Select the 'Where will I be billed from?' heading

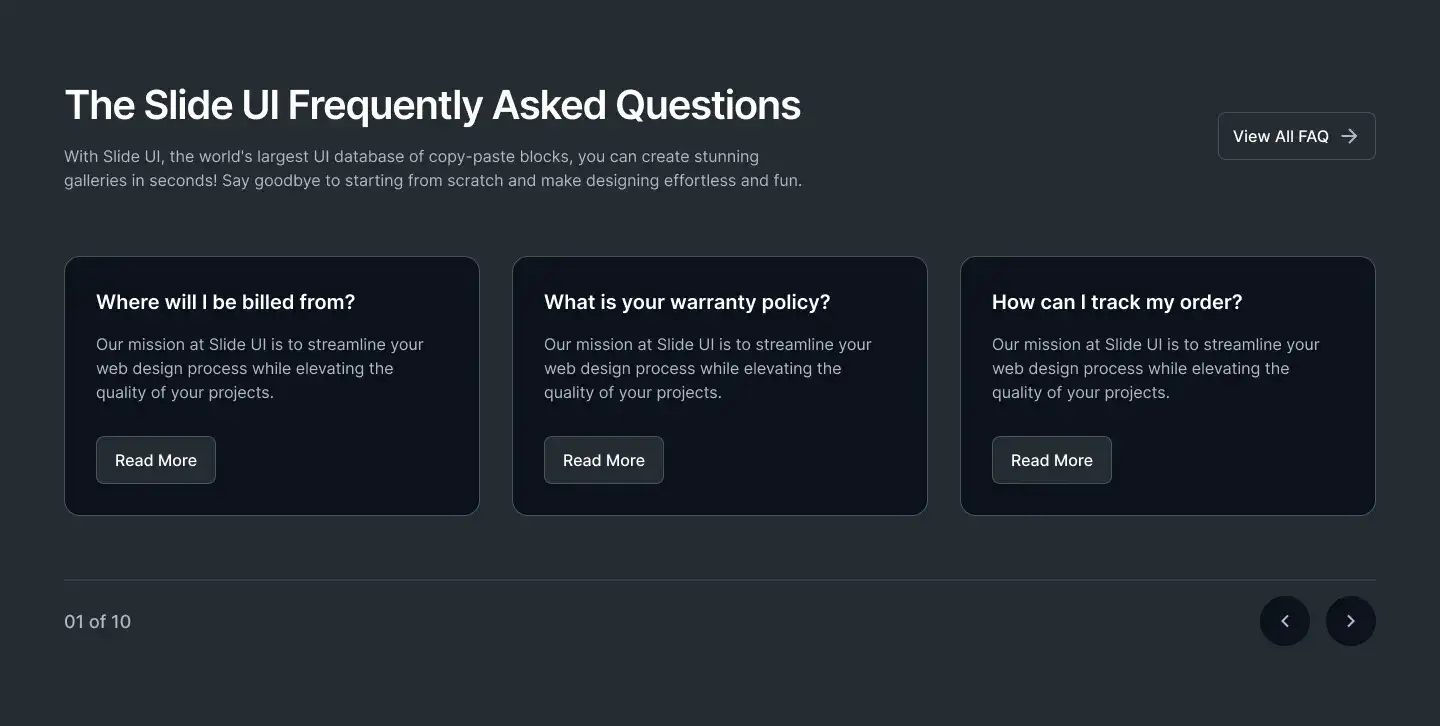click(226, 302)
